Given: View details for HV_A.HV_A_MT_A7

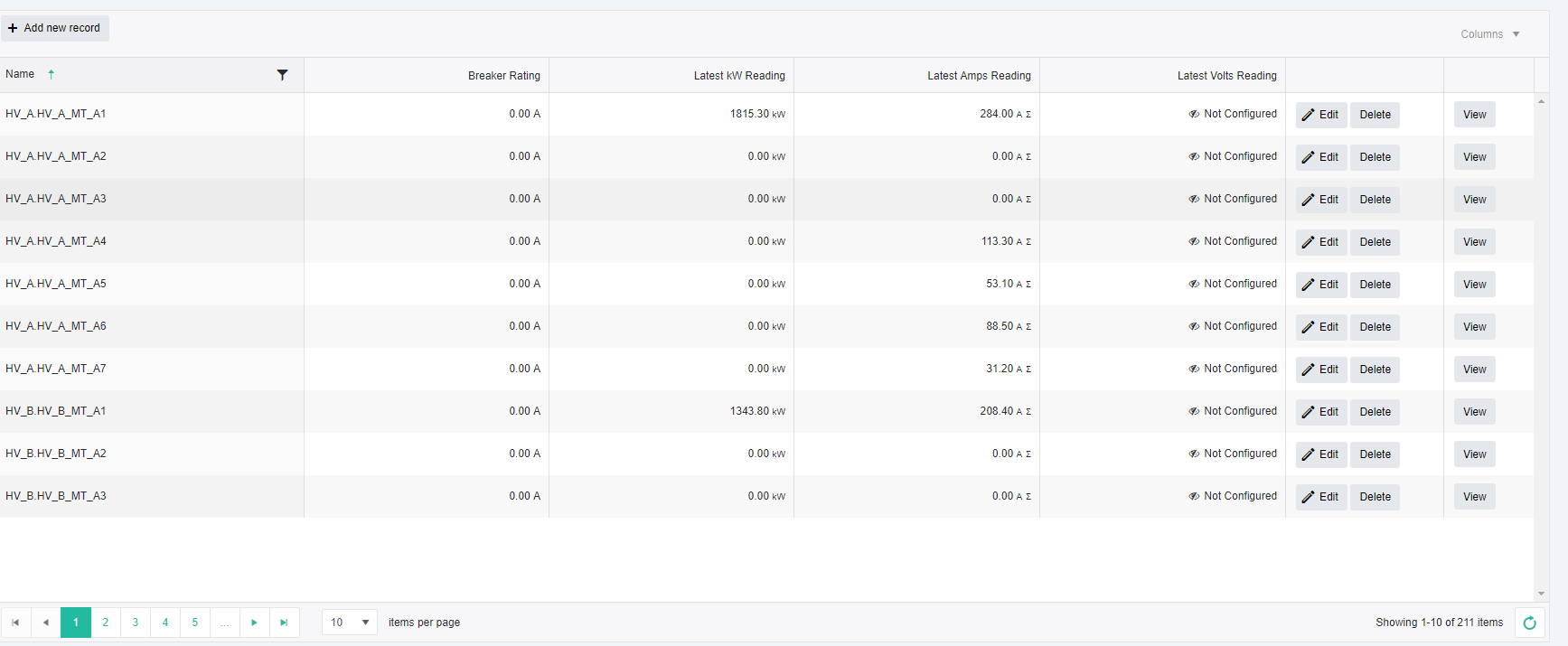Looking at the screenshot, I should click(1474, 370).
